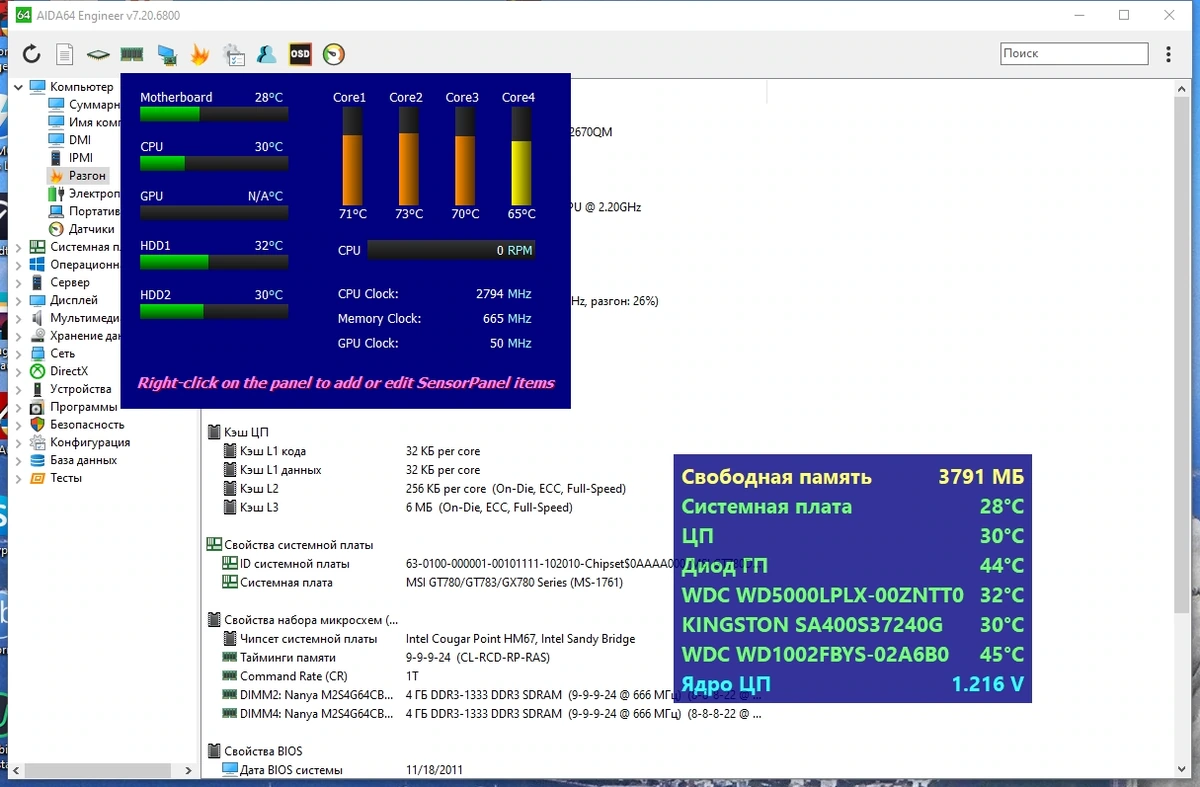This screenshot has height=787, width=1200.
Task: Click the Хранение данных drive icon
Action: (37, 336)
